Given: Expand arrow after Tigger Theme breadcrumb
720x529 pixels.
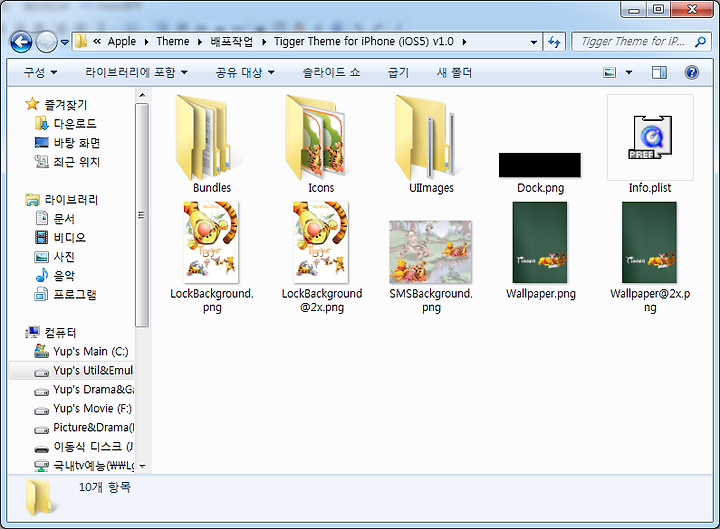Looking at the screenshot, I should coord(464,42).
